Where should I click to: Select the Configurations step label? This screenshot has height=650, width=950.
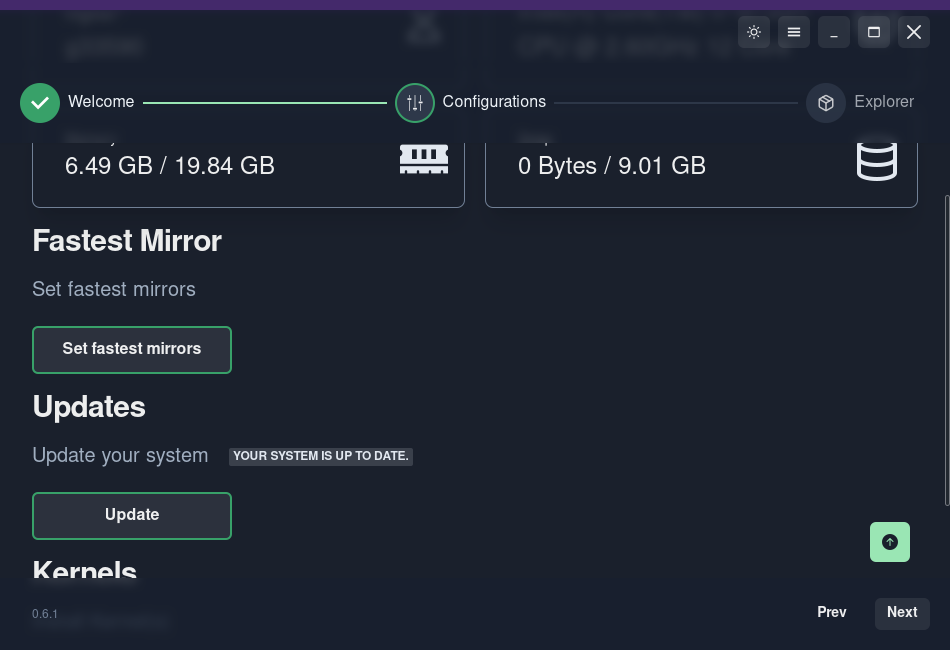(x=494, y=102)
